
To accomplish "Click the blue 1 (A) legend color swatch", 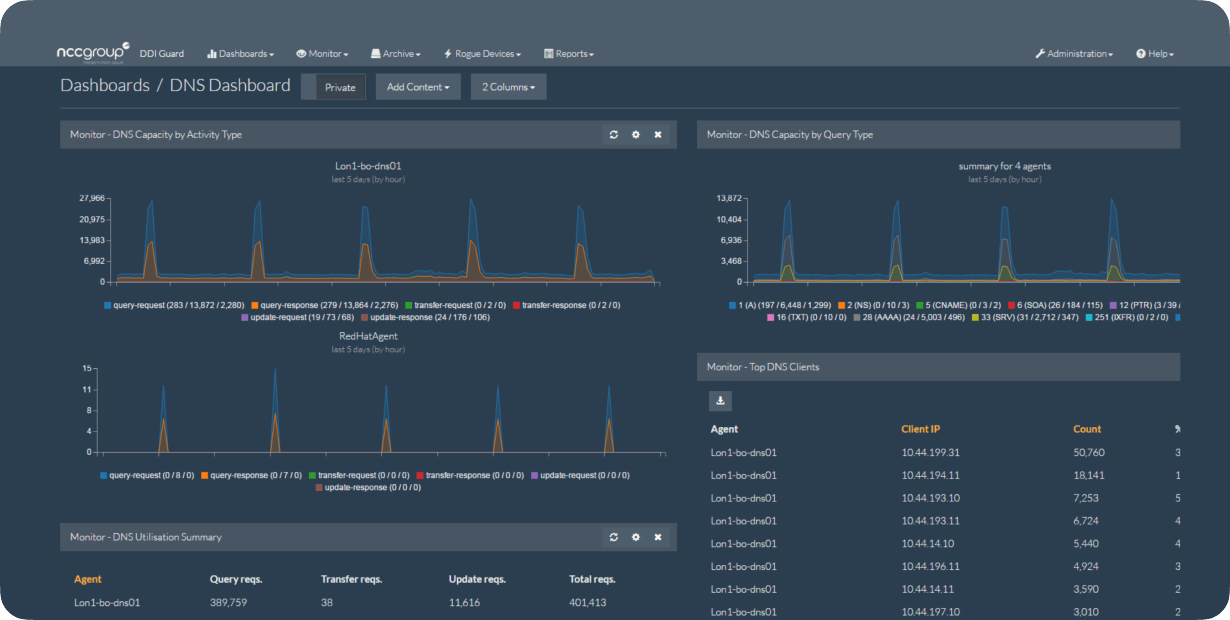I will [x=732, y=305].
